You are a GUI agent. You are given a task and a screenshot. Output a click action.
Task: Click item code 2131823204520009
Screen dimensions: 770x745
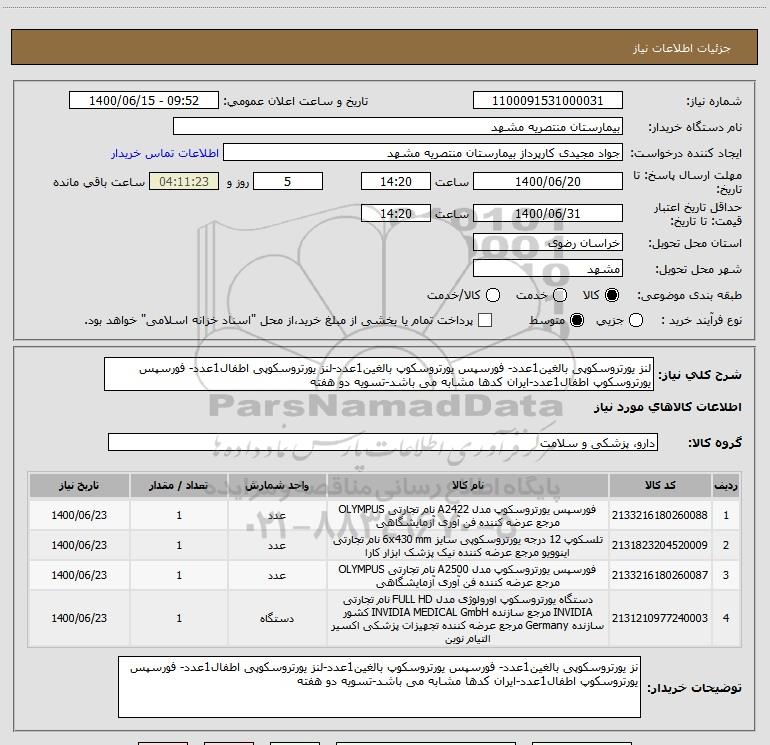point(660,545)
